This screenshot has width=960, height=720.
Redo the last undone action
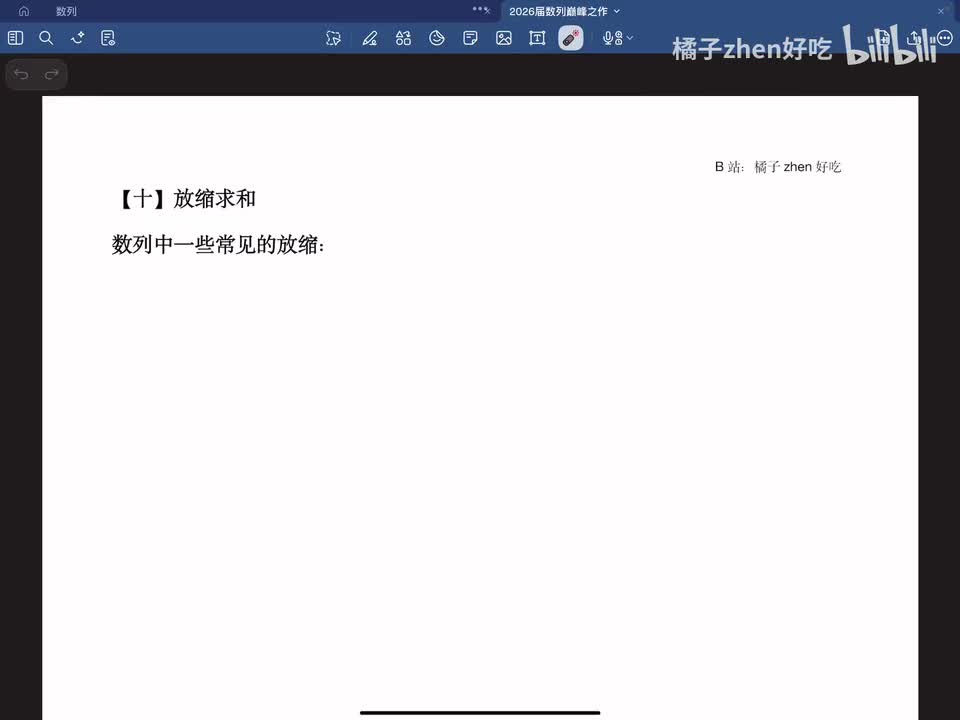(x=51, y=74)
